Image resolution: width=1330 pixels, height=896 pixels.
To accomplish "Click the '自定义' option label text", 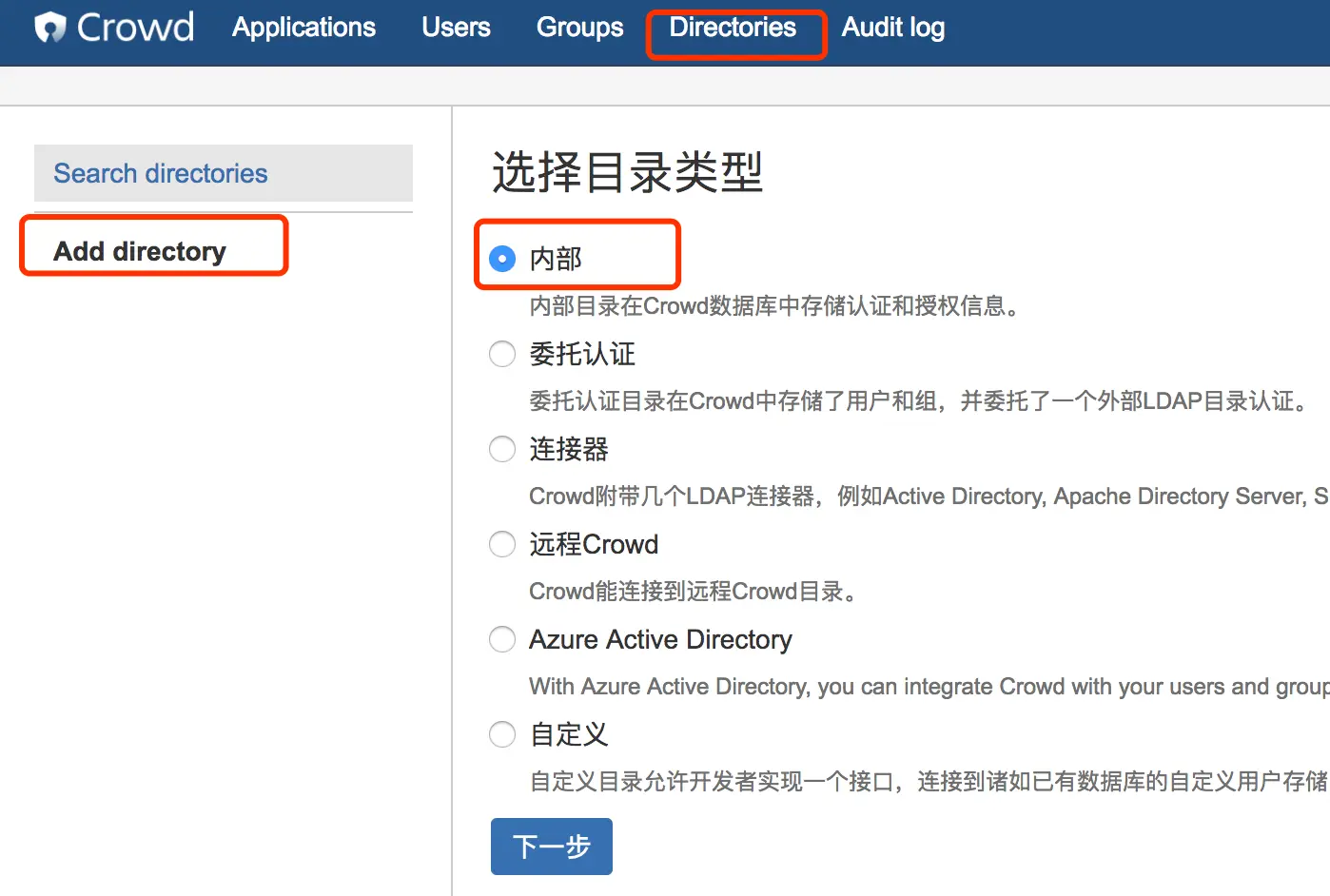I will tap(569, 734).
